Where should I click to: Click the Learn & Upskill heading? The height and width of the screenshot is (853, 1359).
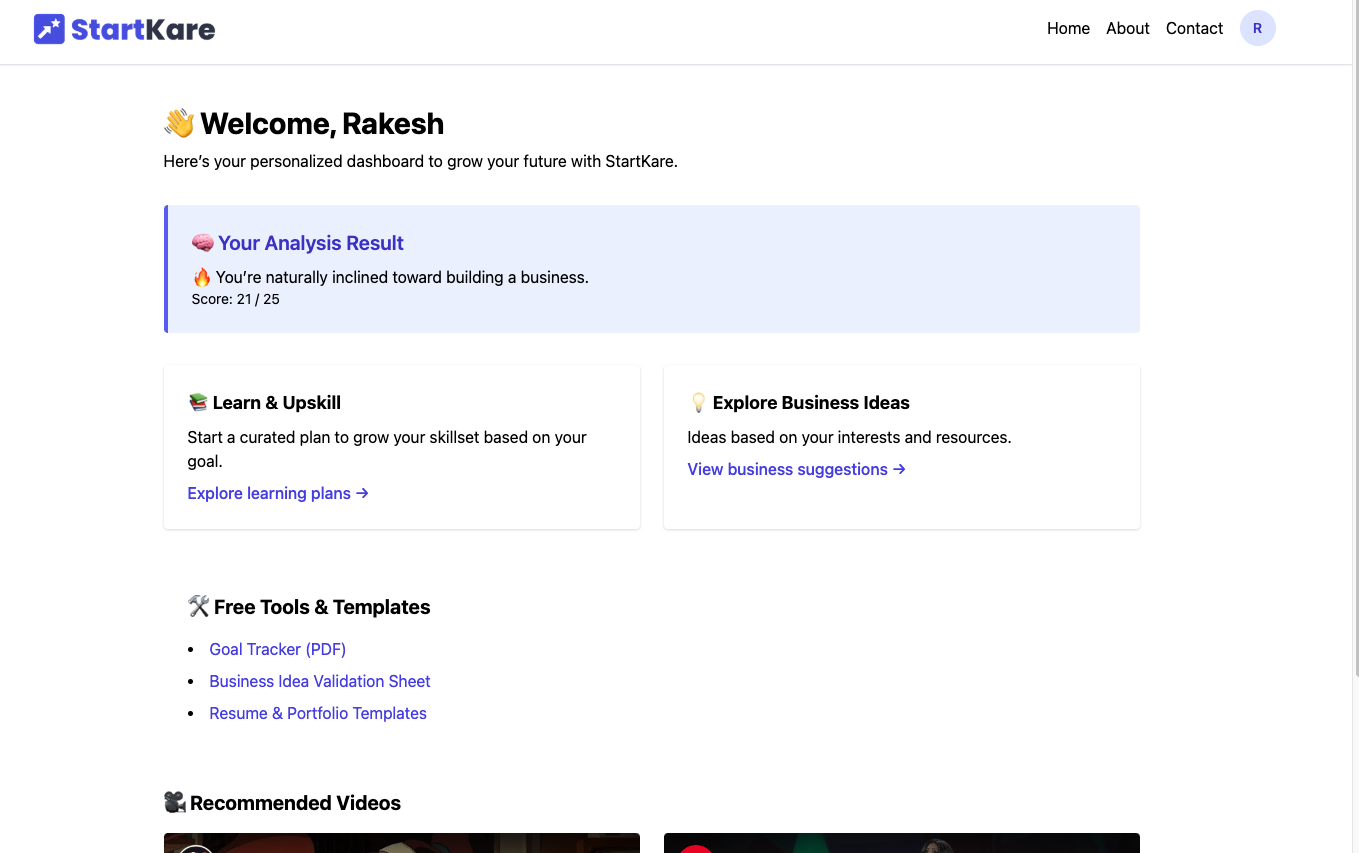click(x=276, y=403)
